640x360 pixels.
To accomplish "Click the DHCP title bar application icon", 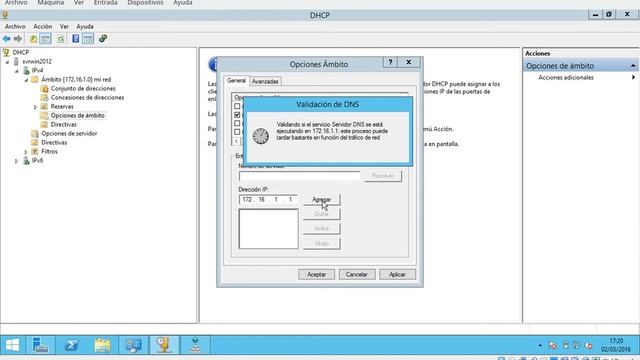I will pos(5,16).
